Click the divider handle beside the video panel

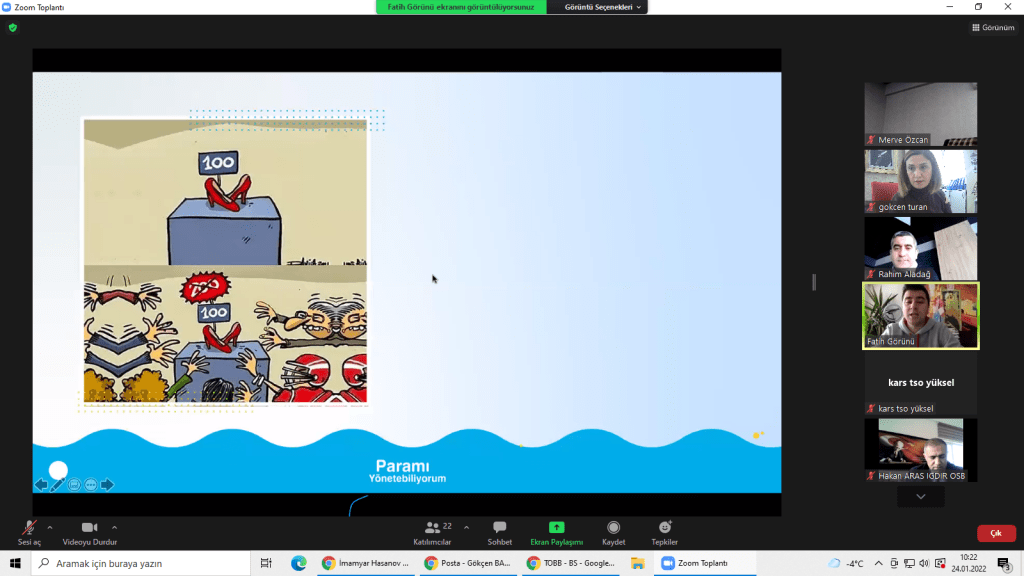click(814, 282)
